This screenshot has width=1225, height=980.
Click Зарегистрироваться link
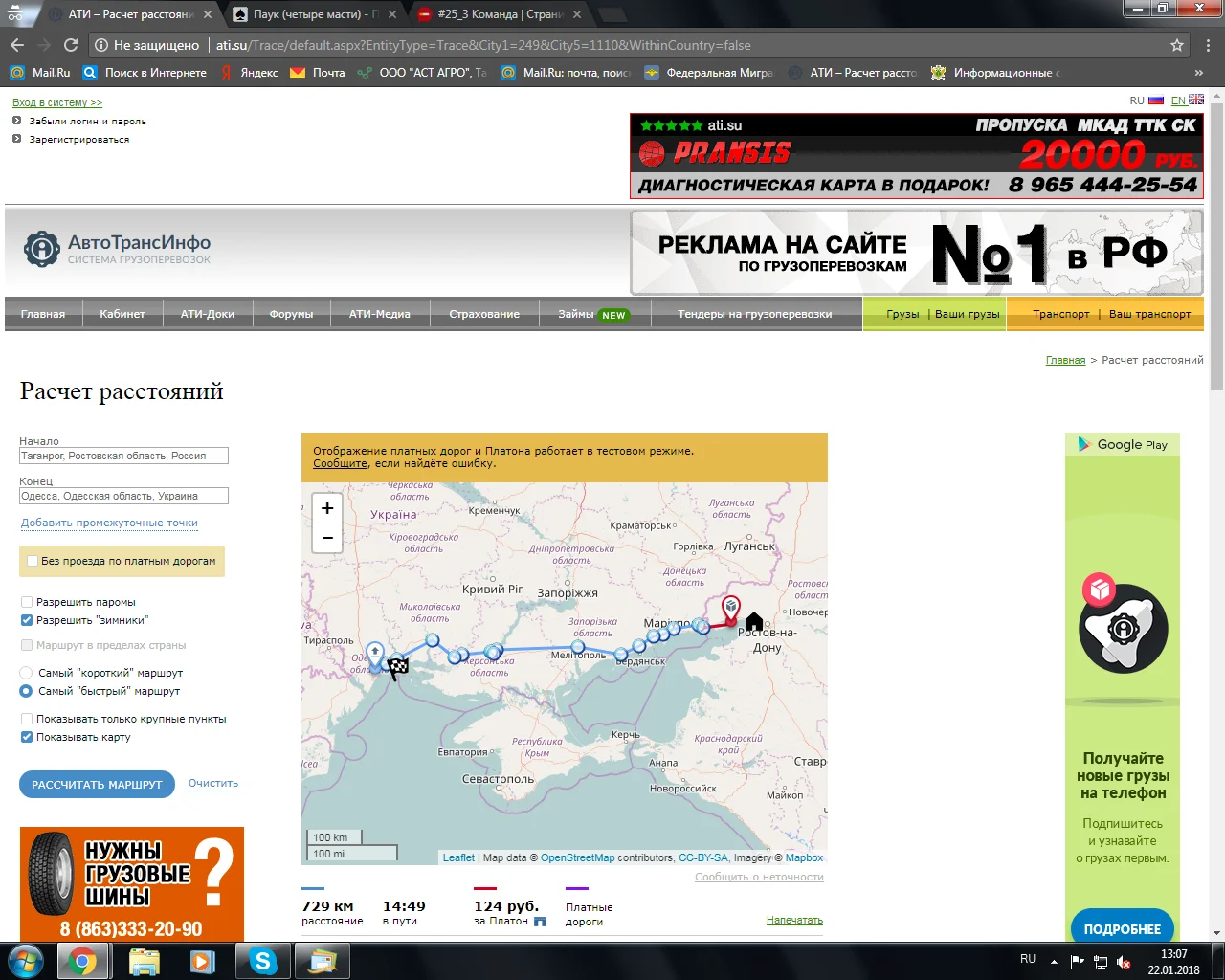79,140
